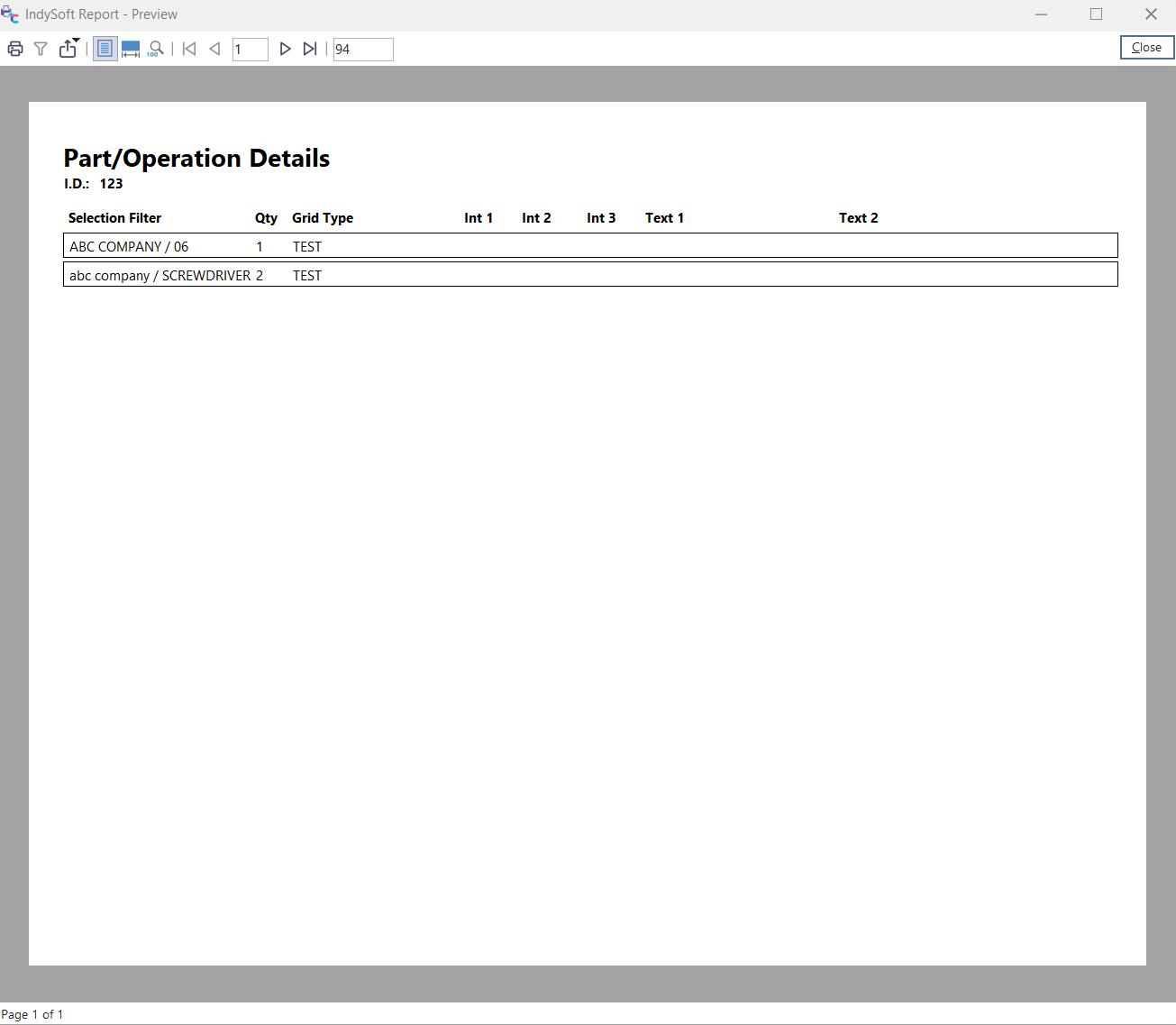This screenshot has height=1025, width=1176.
Task: Click the Grid Type column header
Action: [x=323, y=218]
